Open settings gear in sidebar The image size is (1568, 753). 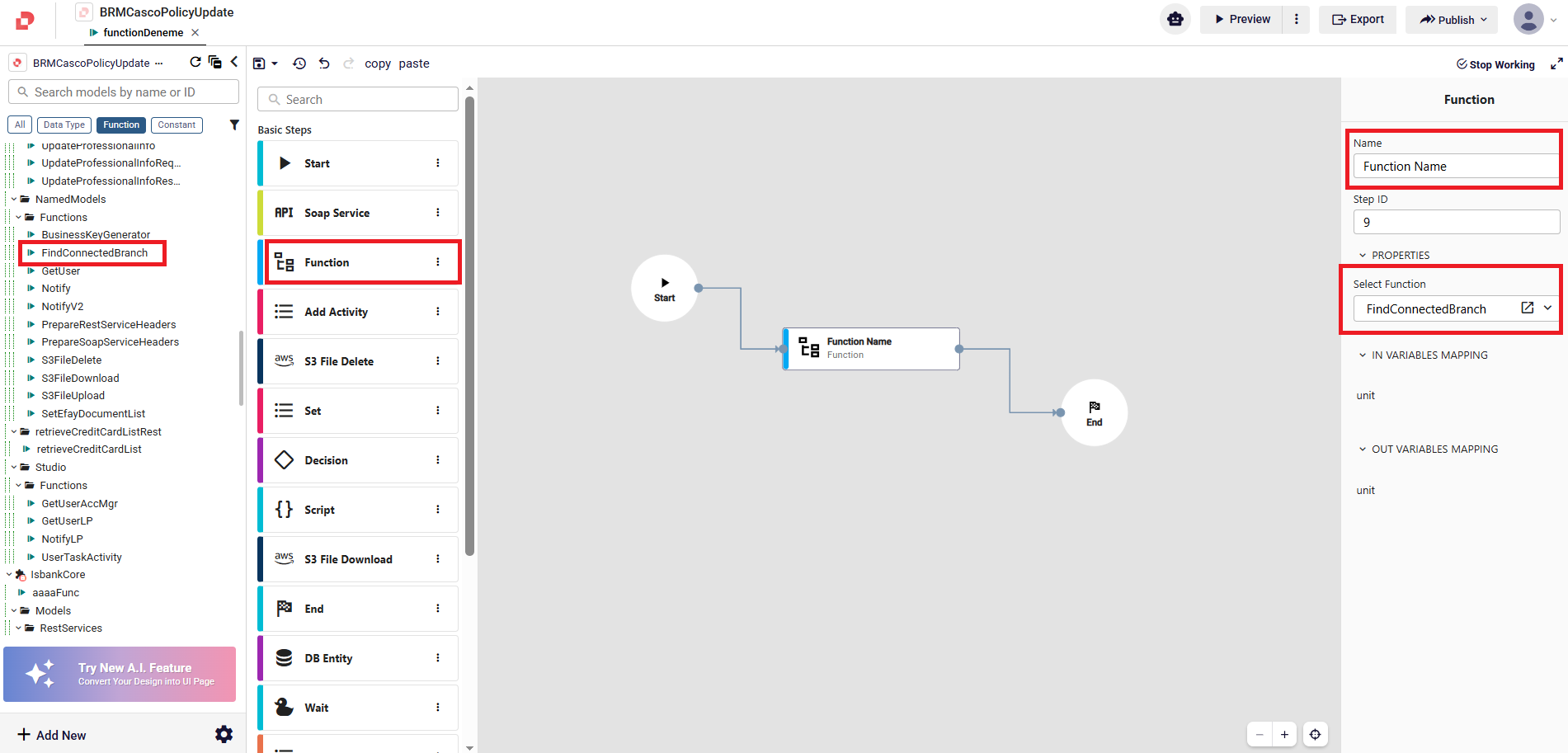pos(224,734)
